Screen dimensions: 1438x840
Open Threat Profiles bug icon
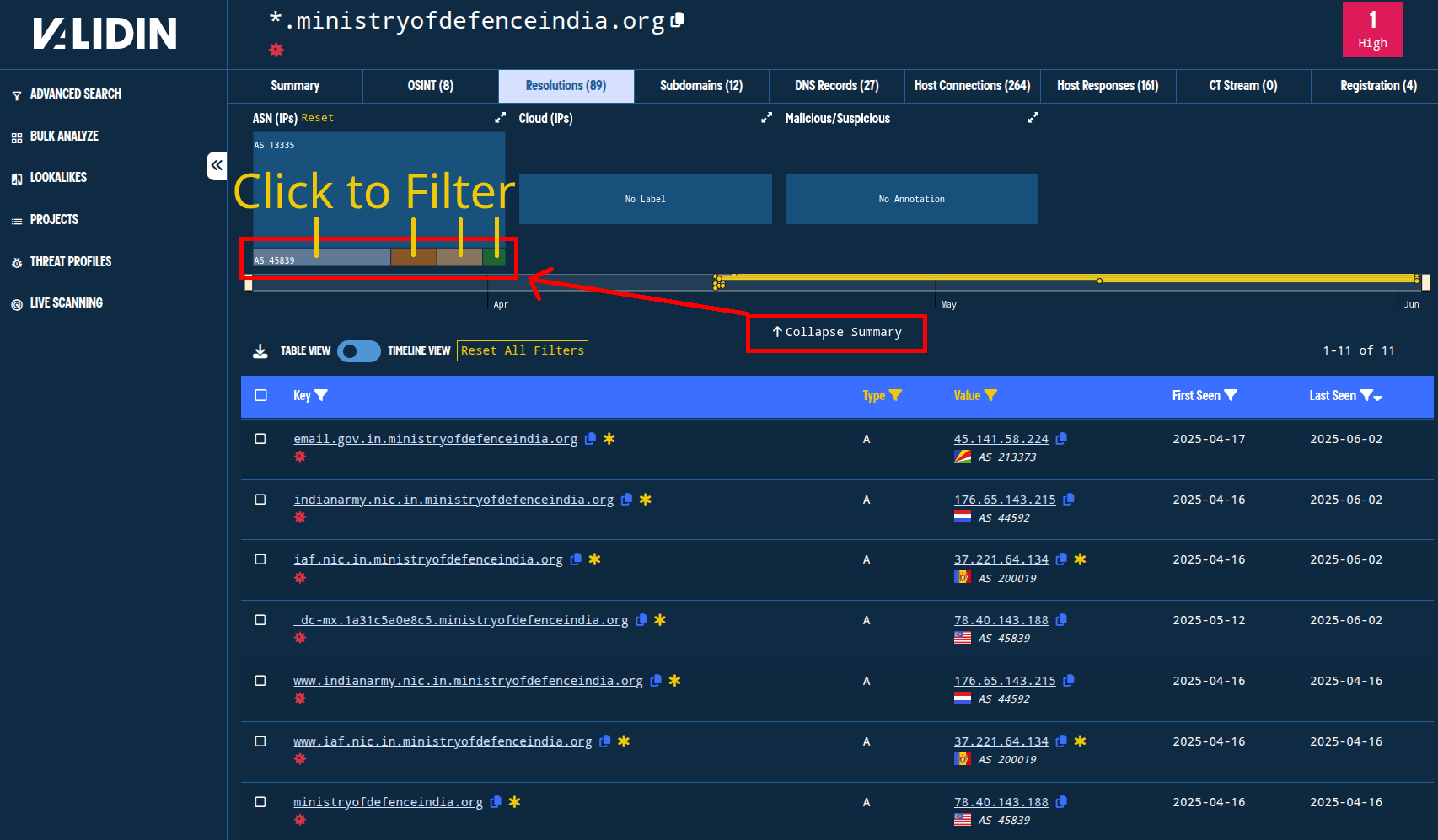[x=17, y=263]
